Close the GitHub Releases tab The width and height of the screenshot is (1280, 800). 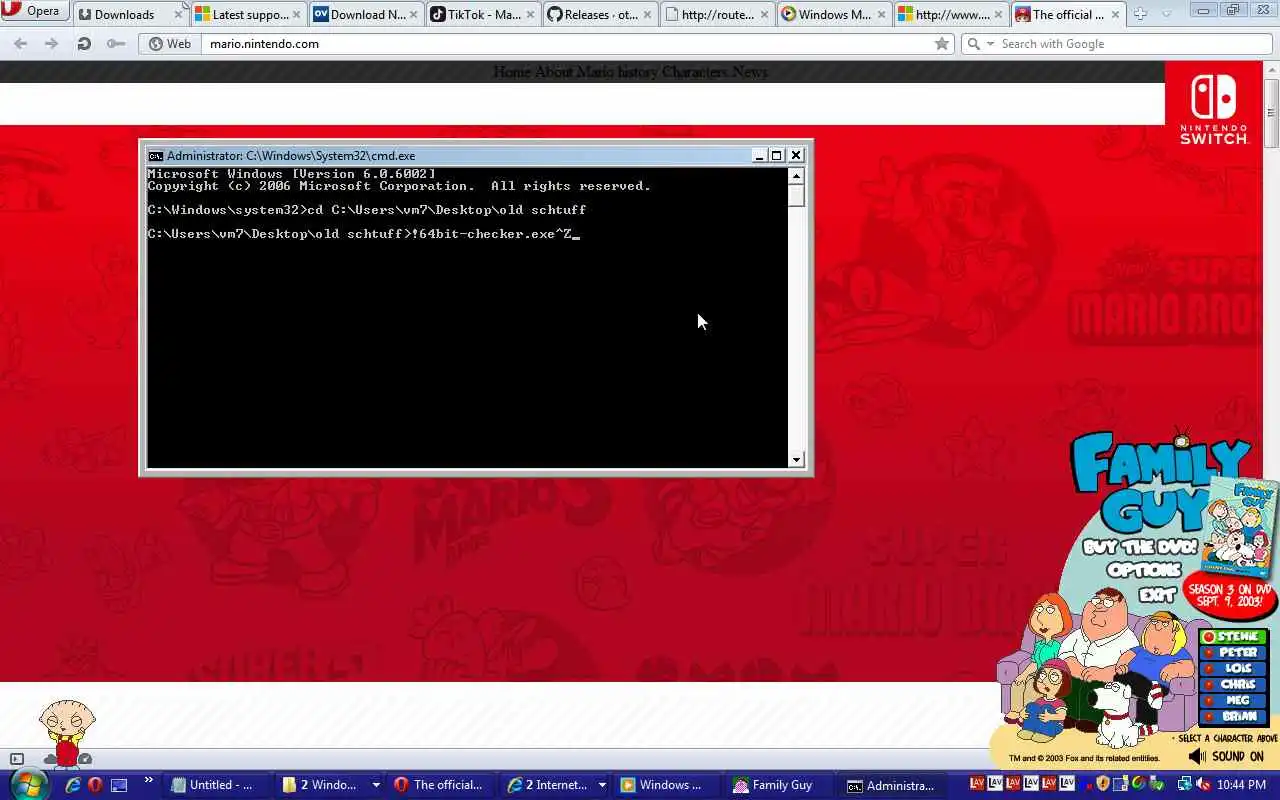tap(648, 15)
